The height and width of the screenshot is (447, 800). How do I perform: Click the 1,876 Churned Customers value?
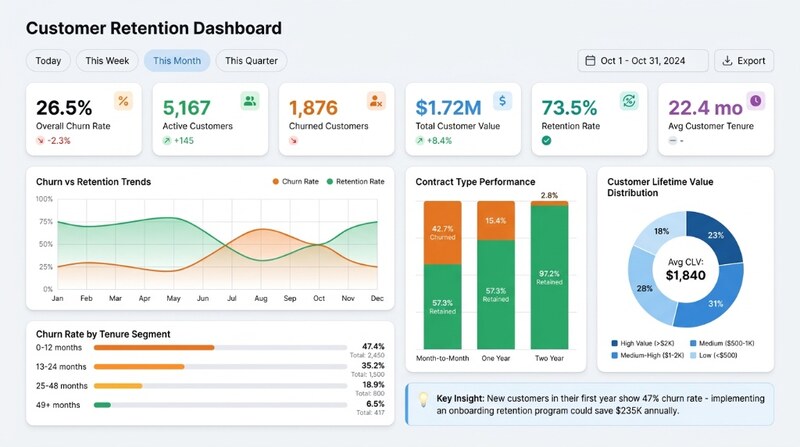pos(313,108)
